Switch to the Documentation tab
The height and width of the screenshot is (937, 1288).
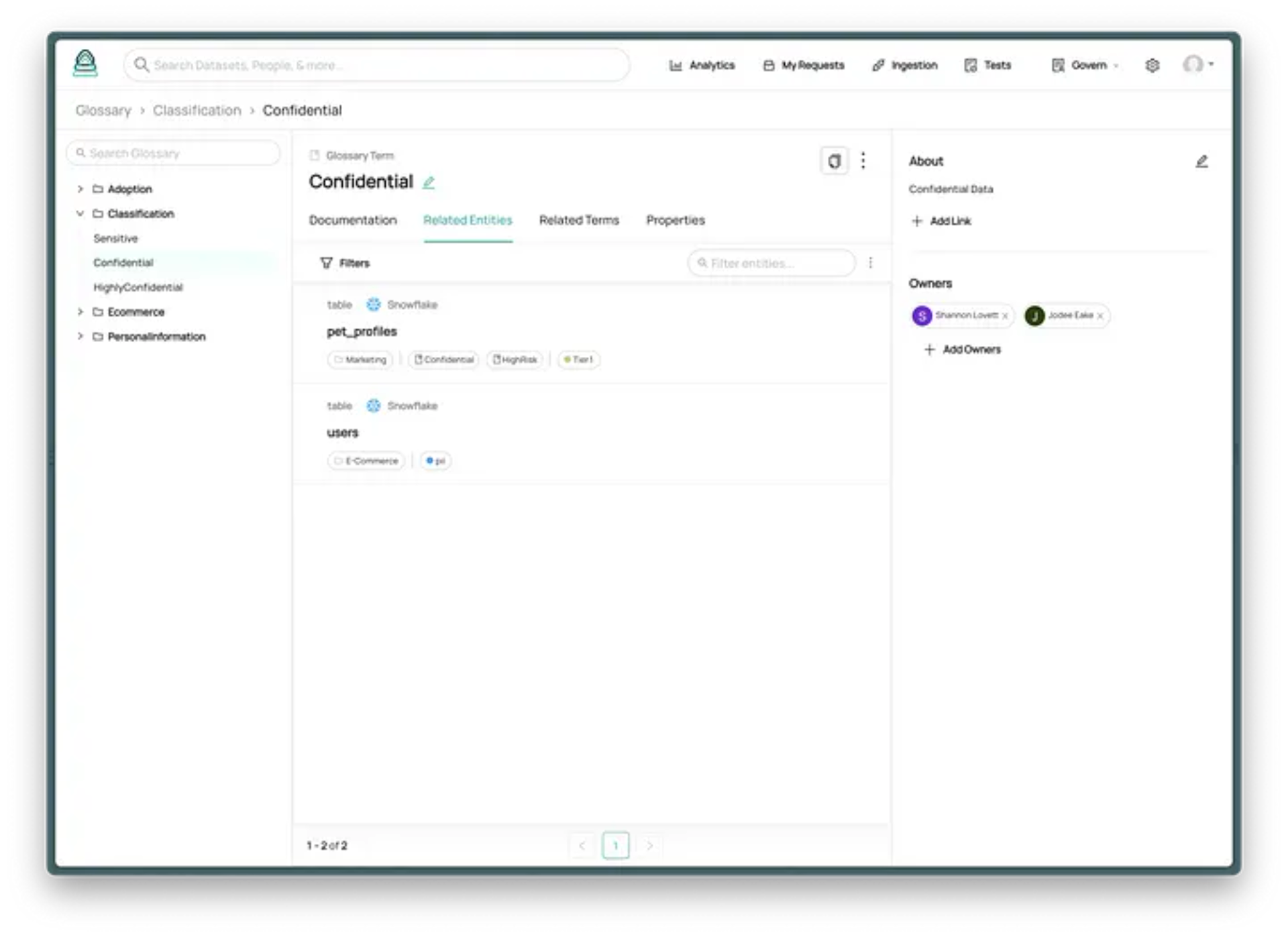[x=353, y=220]
